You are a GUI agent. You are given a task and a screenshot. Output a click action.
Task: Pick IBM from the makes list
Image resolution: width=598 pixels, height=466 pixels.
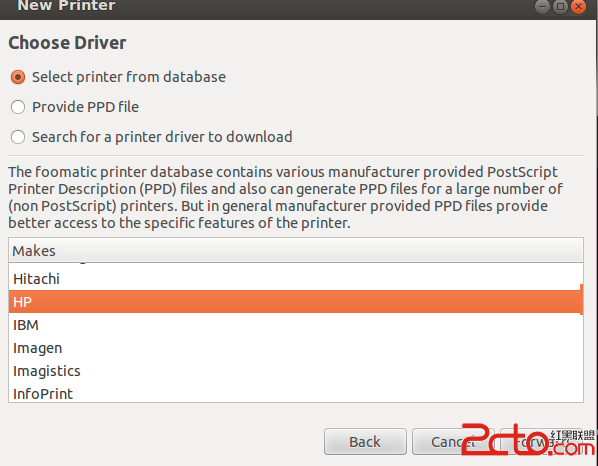pyautogui.click(x=296, y=325)
